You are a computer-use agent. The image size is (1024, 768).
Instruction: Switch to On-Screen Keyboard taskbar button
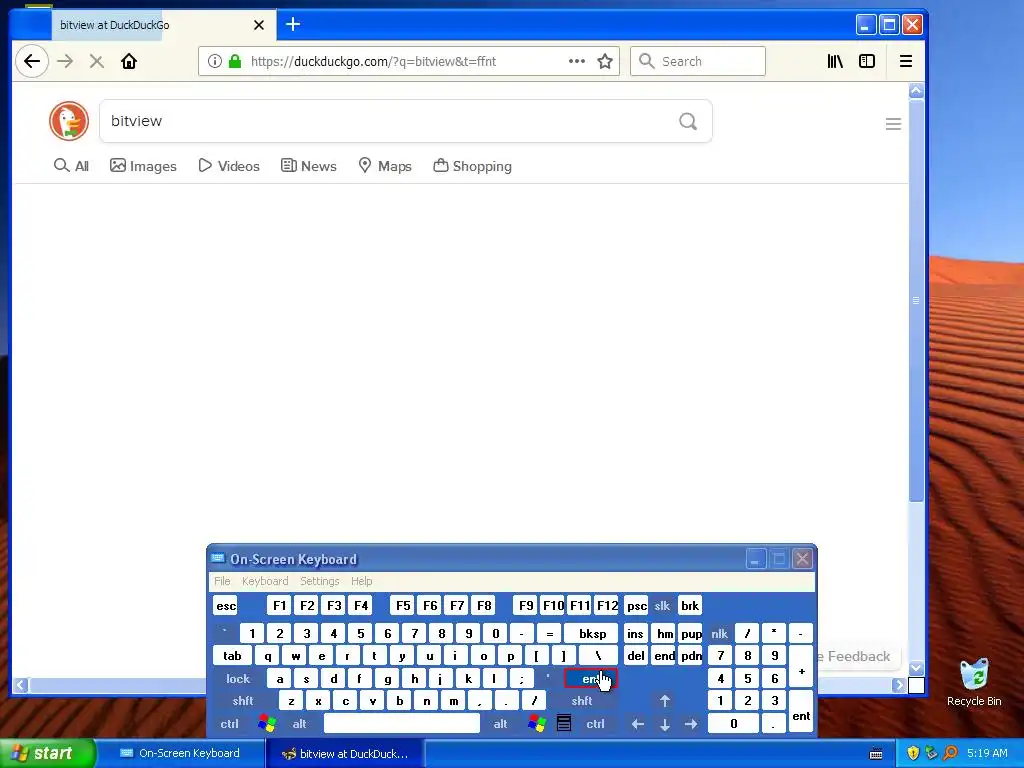coord(181,753)
